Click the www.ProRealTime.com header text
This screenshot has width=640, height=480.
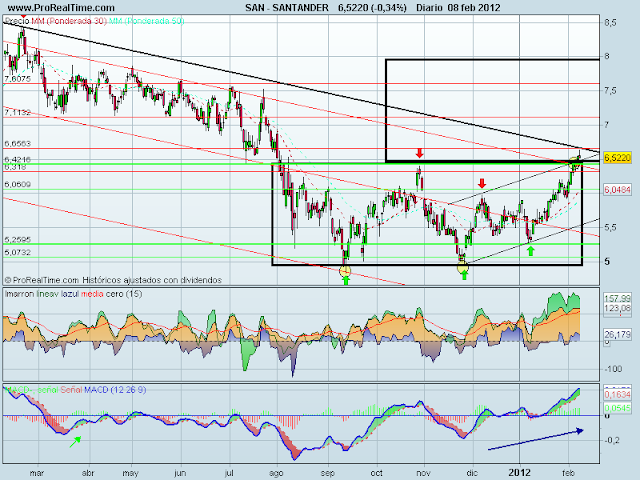[61, 7]
